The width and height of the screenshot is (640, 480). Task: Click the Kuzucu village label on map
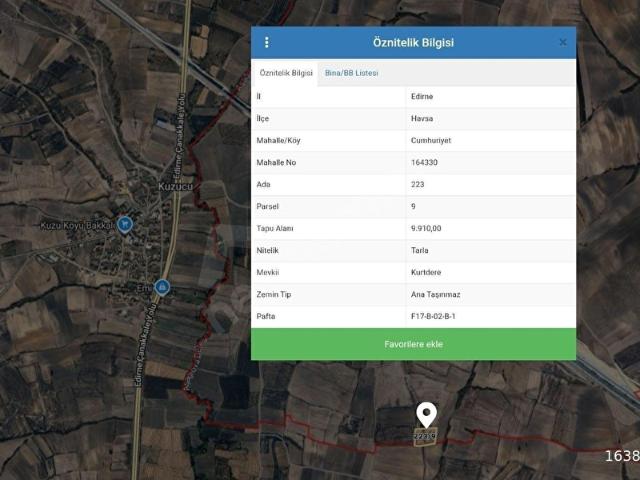tap(176, 187)
